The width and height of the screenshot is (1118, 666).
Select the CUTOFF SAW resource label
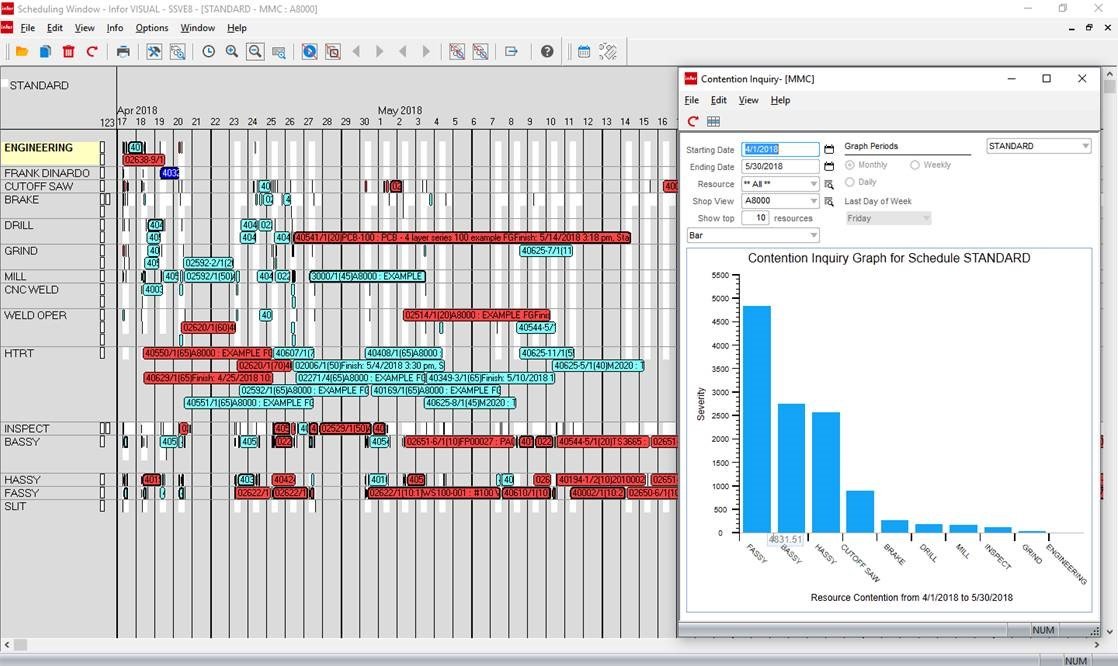(x=39, y=186)
